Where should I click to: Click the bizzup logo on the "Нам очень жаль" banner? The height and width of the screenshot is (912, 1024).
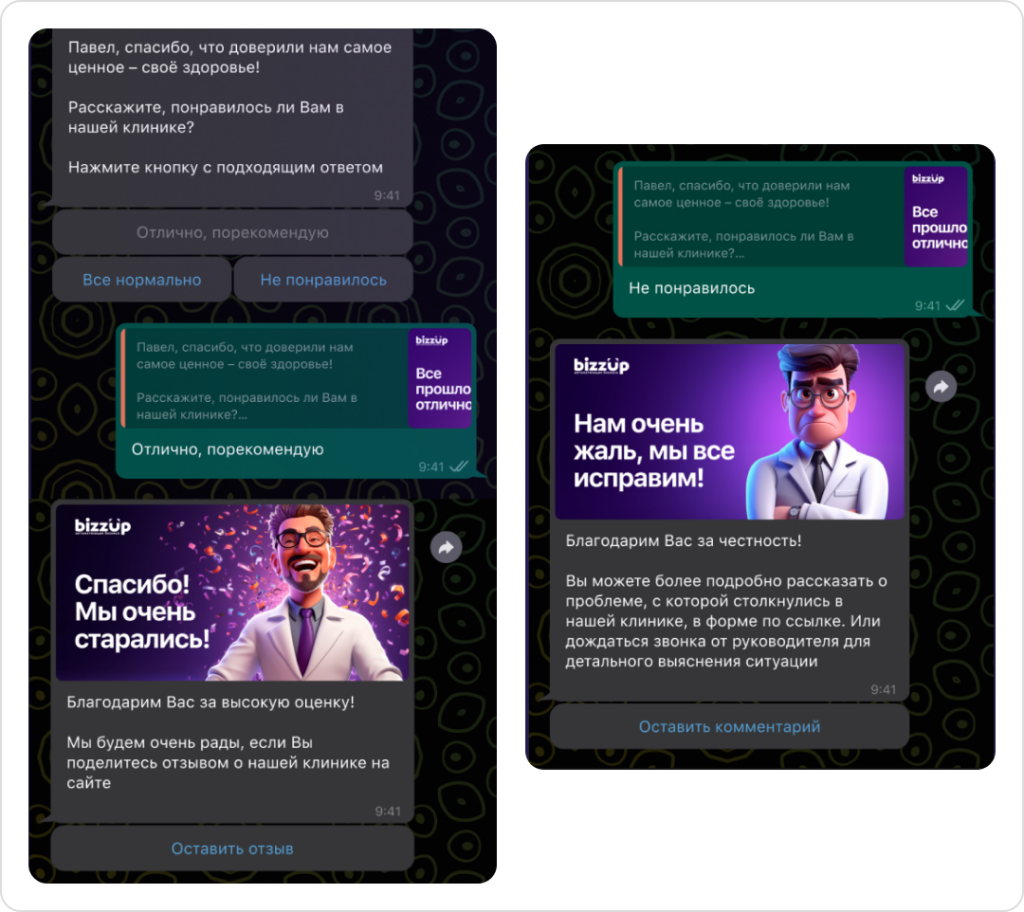[x=601, y=366]
